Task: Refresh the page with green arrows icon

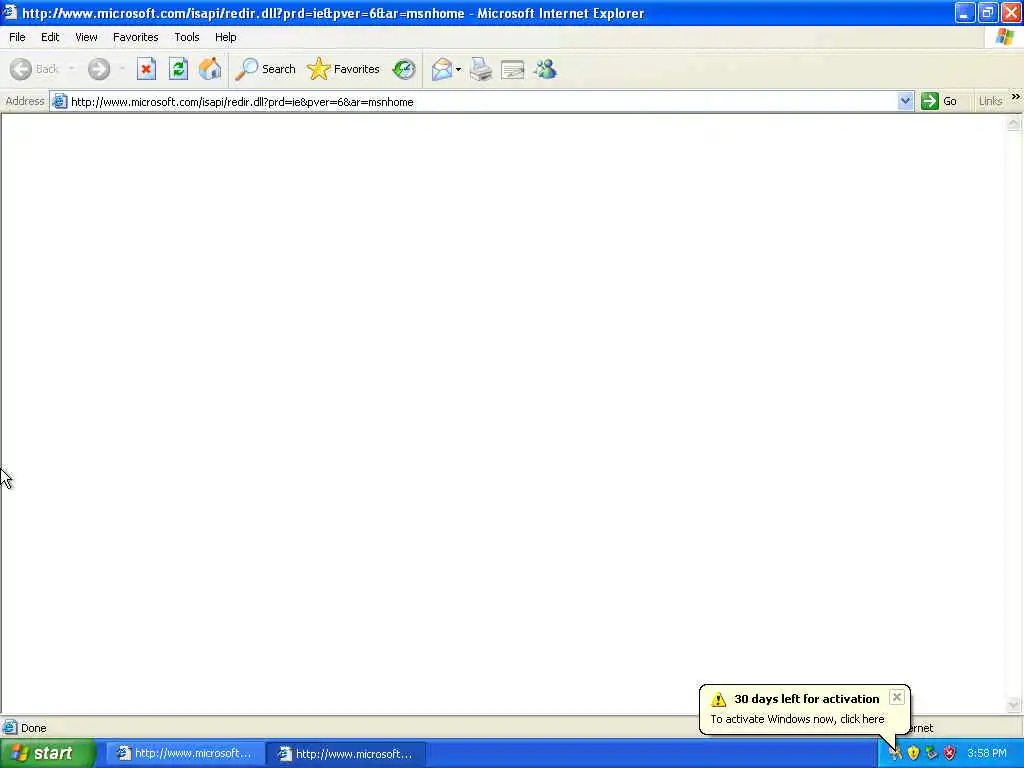Action: pos(178,69)
